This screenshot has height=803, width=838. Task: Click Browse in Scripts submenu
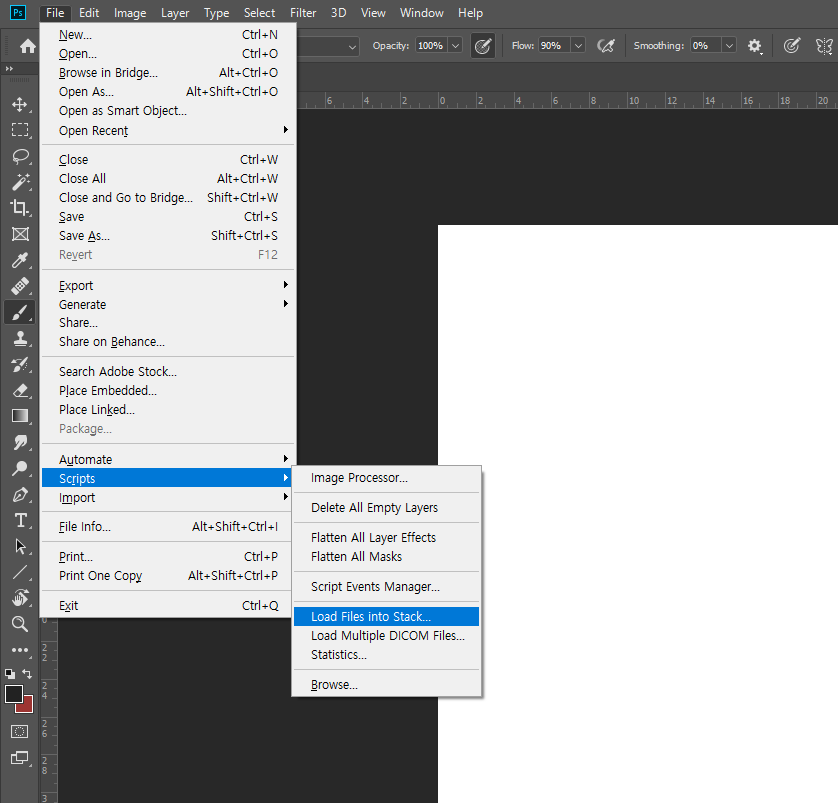click(x=386, y=684)
